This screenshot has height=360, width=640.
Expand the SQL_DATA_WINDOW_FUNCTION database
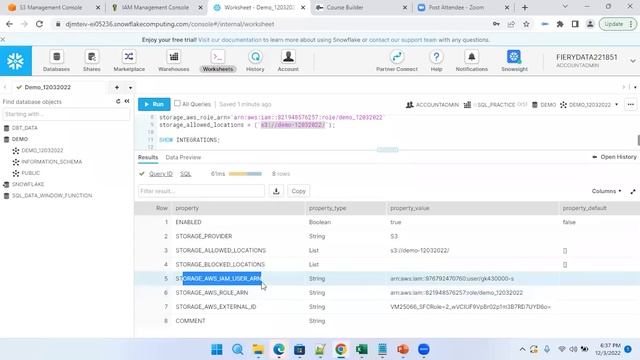point(52,196)
